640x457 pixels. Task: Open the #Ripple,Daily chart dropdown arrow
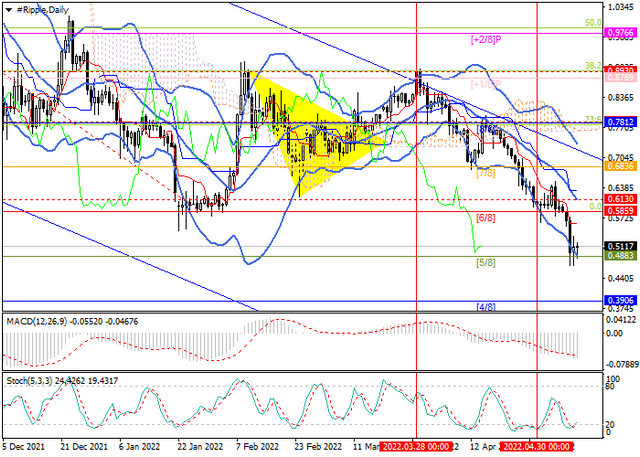[8, 10]
